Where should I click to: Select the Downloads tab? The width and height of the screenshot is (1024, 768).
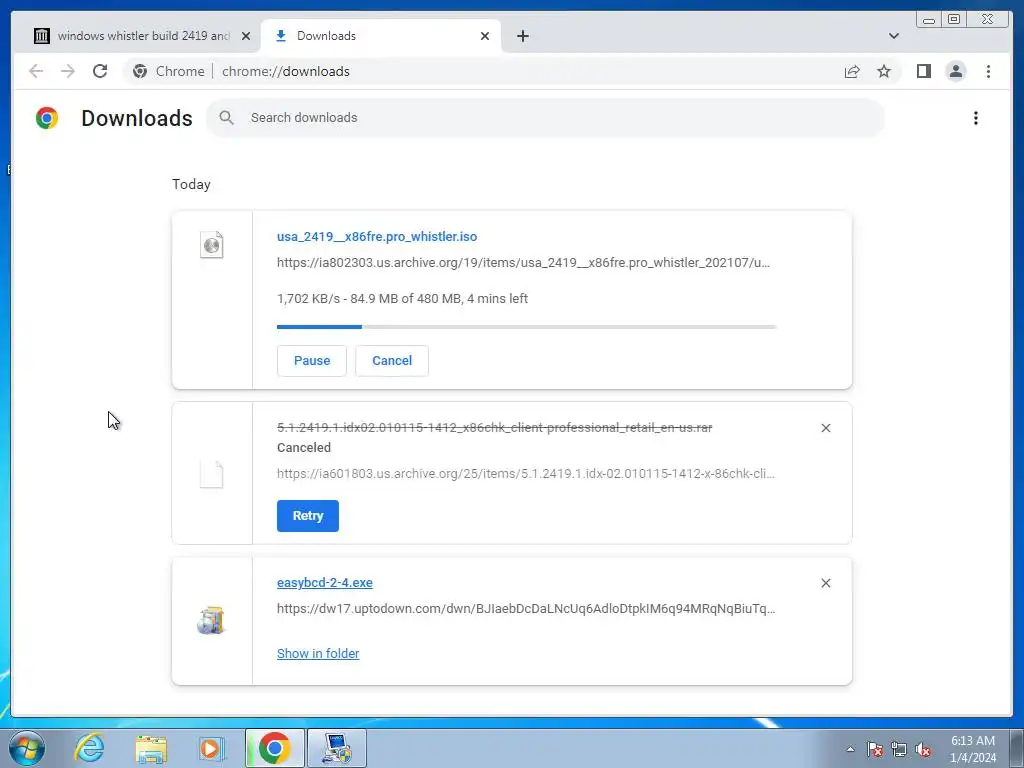click(x=381, y=36)
